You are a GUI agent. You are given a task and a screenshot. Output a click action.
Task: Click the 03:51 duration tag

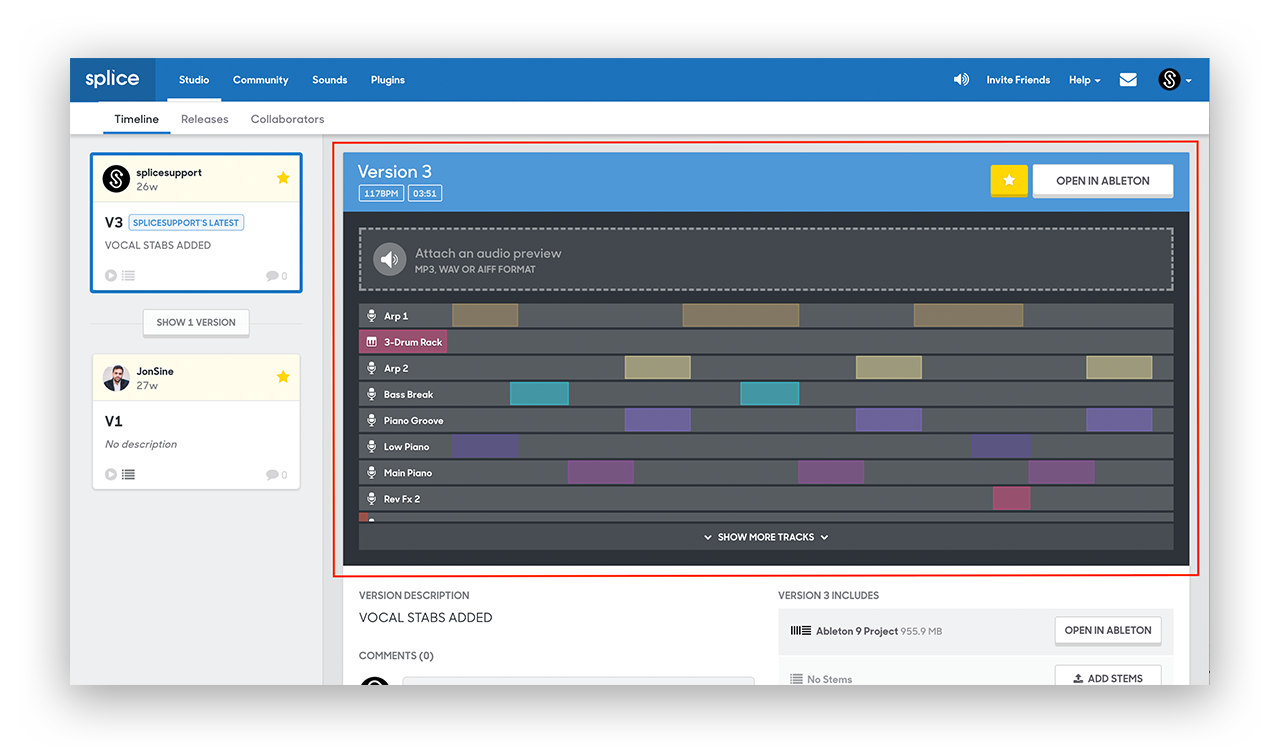tap(425, 193)
